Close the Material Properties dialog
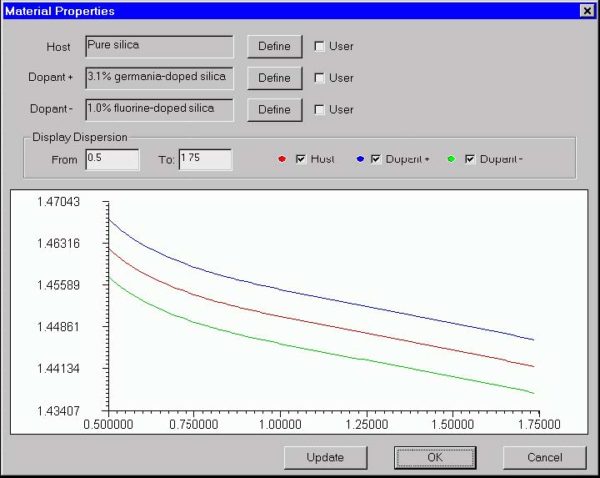The height and width of the screenshot is (478, 600). pos(587,11)
